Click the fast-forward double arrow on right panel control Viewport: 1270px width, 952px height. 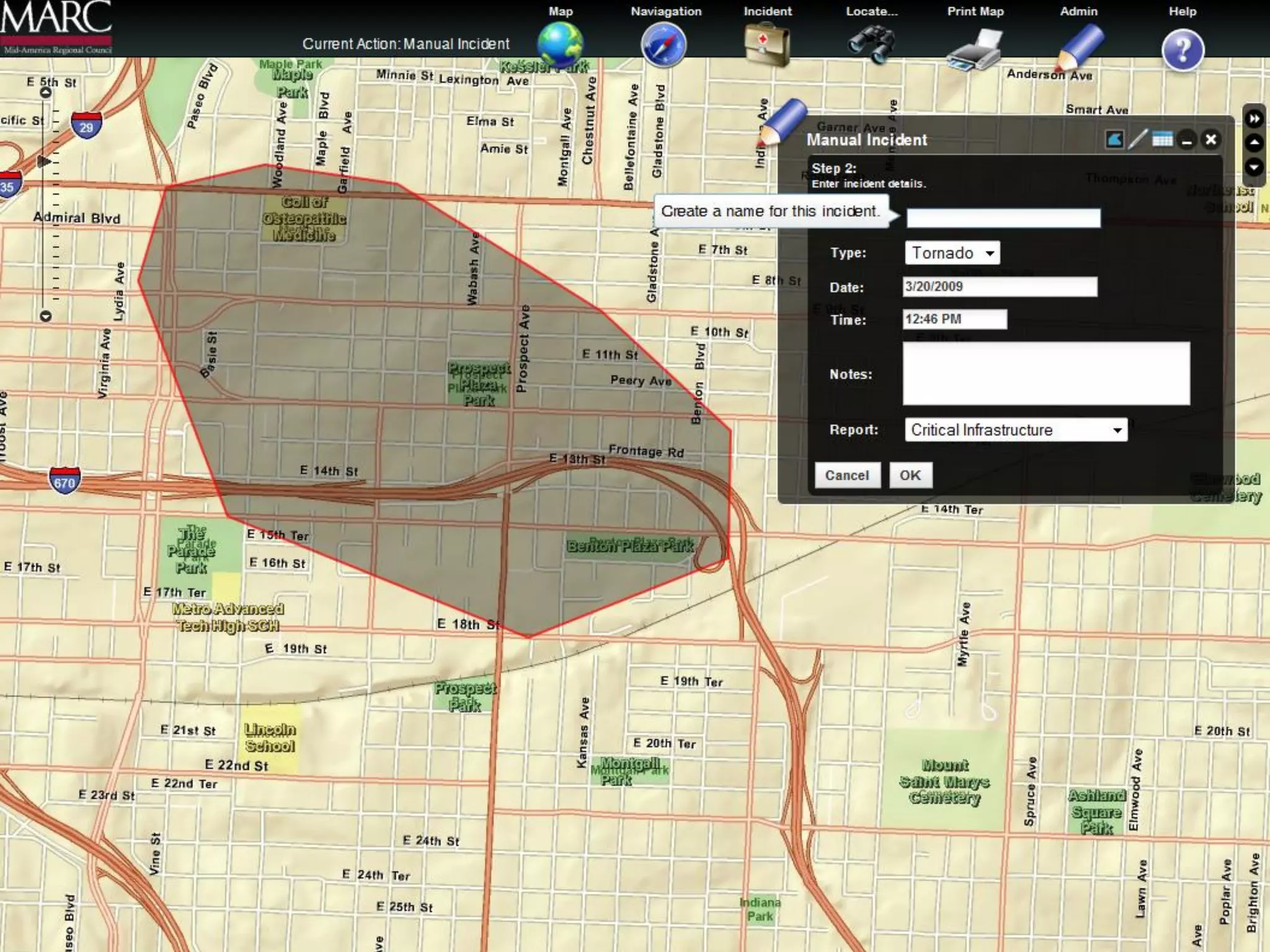pyautogui.click(x=1254, y=119)
